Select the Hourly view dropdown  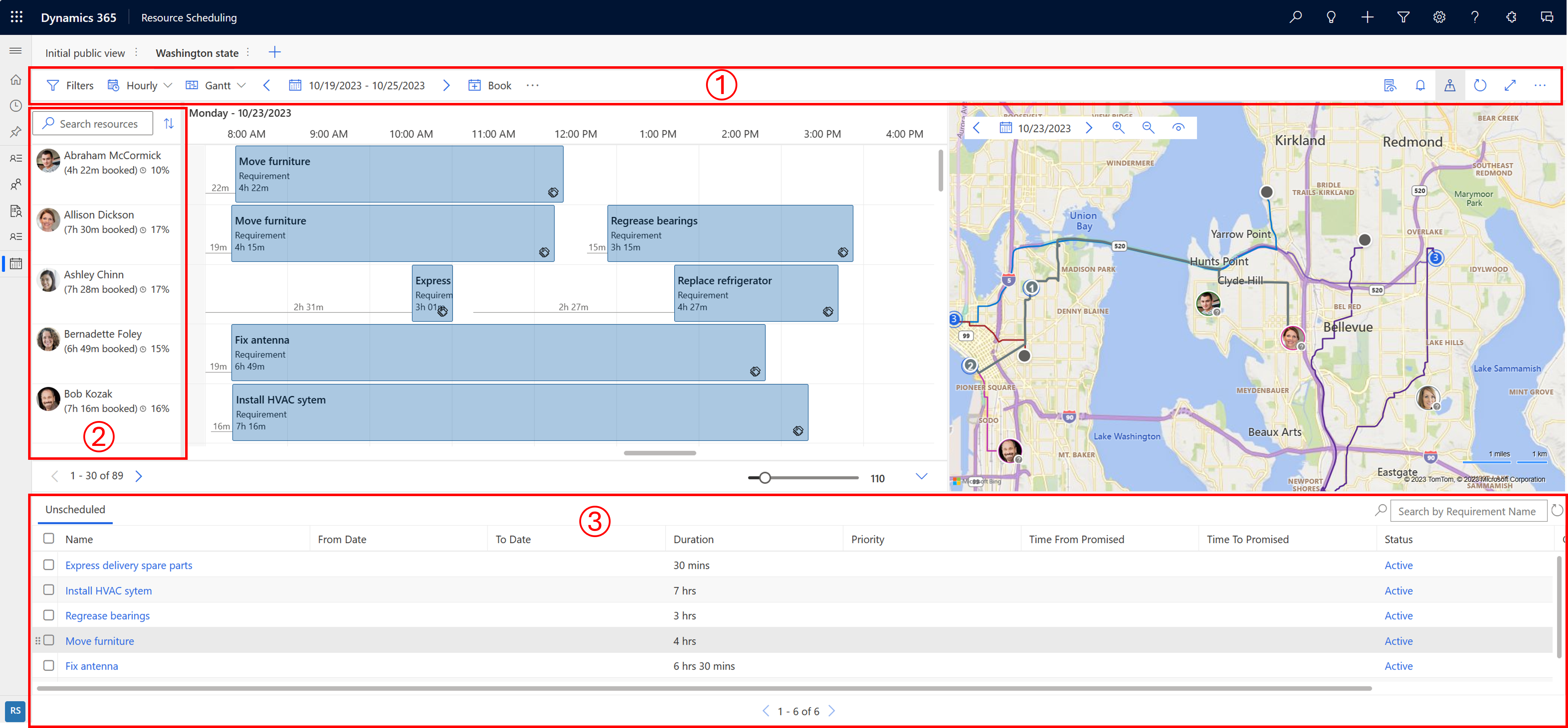tap(144, 85)
